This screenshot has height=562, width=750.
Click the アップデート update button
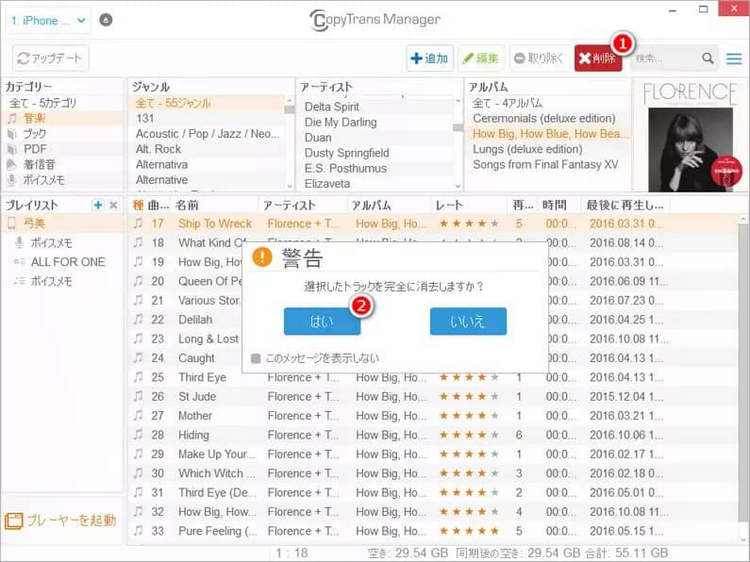tap(50, 58)
